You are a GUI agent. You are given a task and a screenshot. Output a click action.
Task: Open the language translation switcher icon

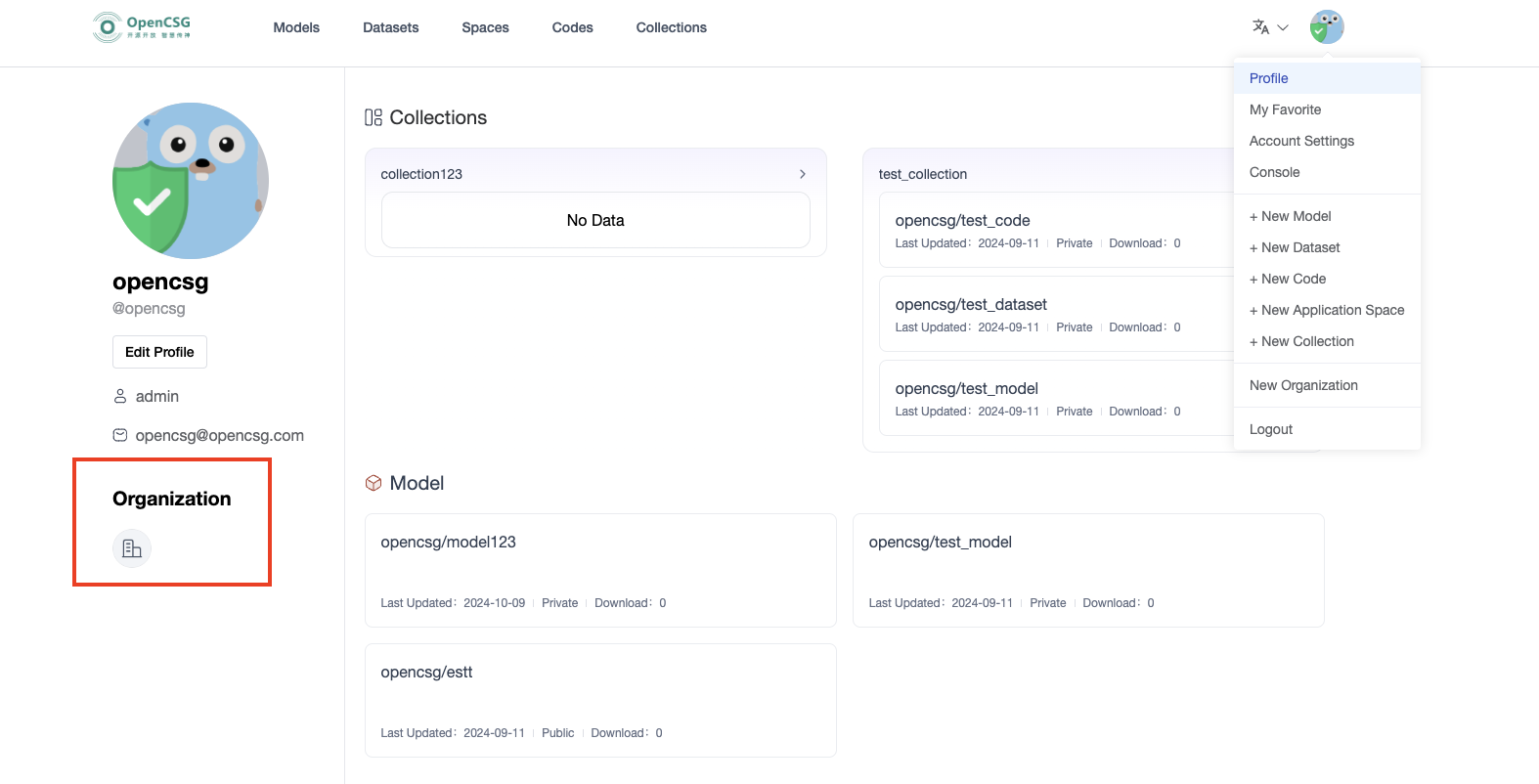pyautogui.click(x=1260, y=27)
